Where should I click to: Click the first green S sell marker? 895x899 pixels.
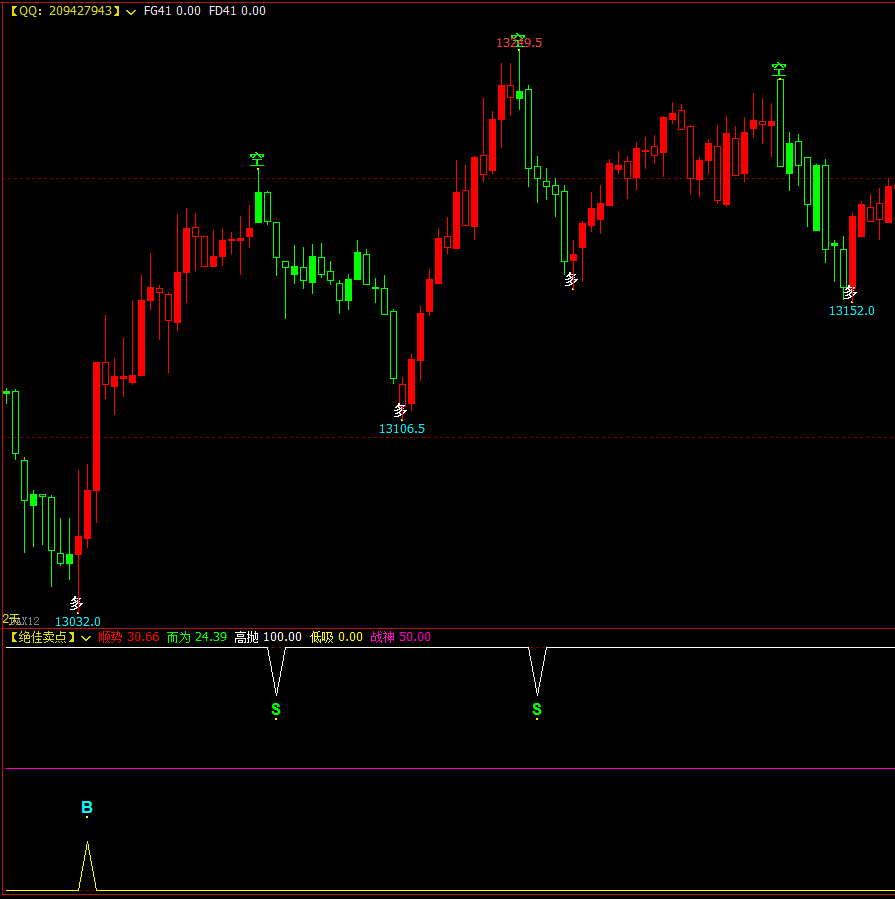click(x=276, y=710)
